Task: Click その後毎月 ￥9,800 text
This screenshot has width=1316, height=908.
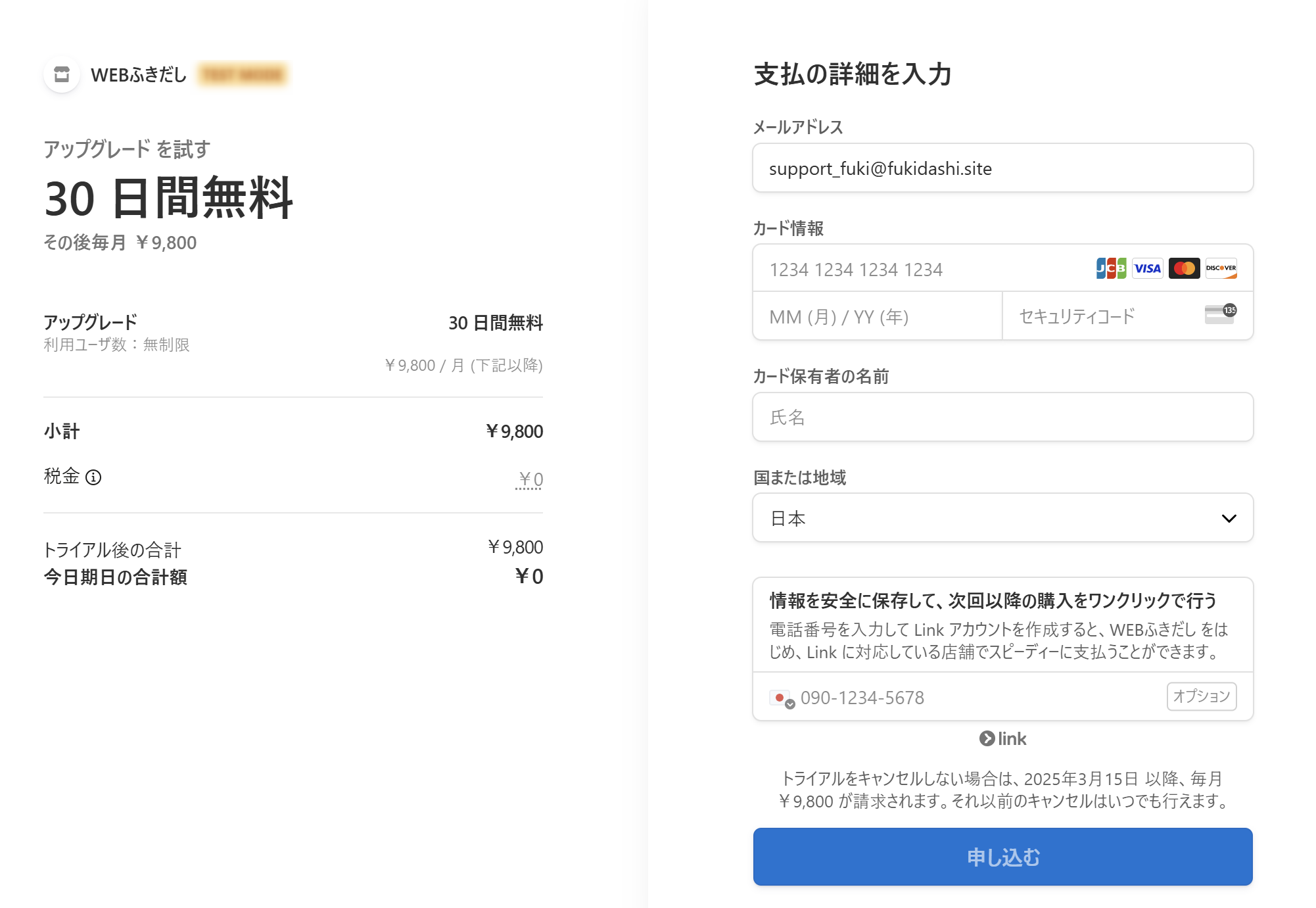Action: point(120,243)
